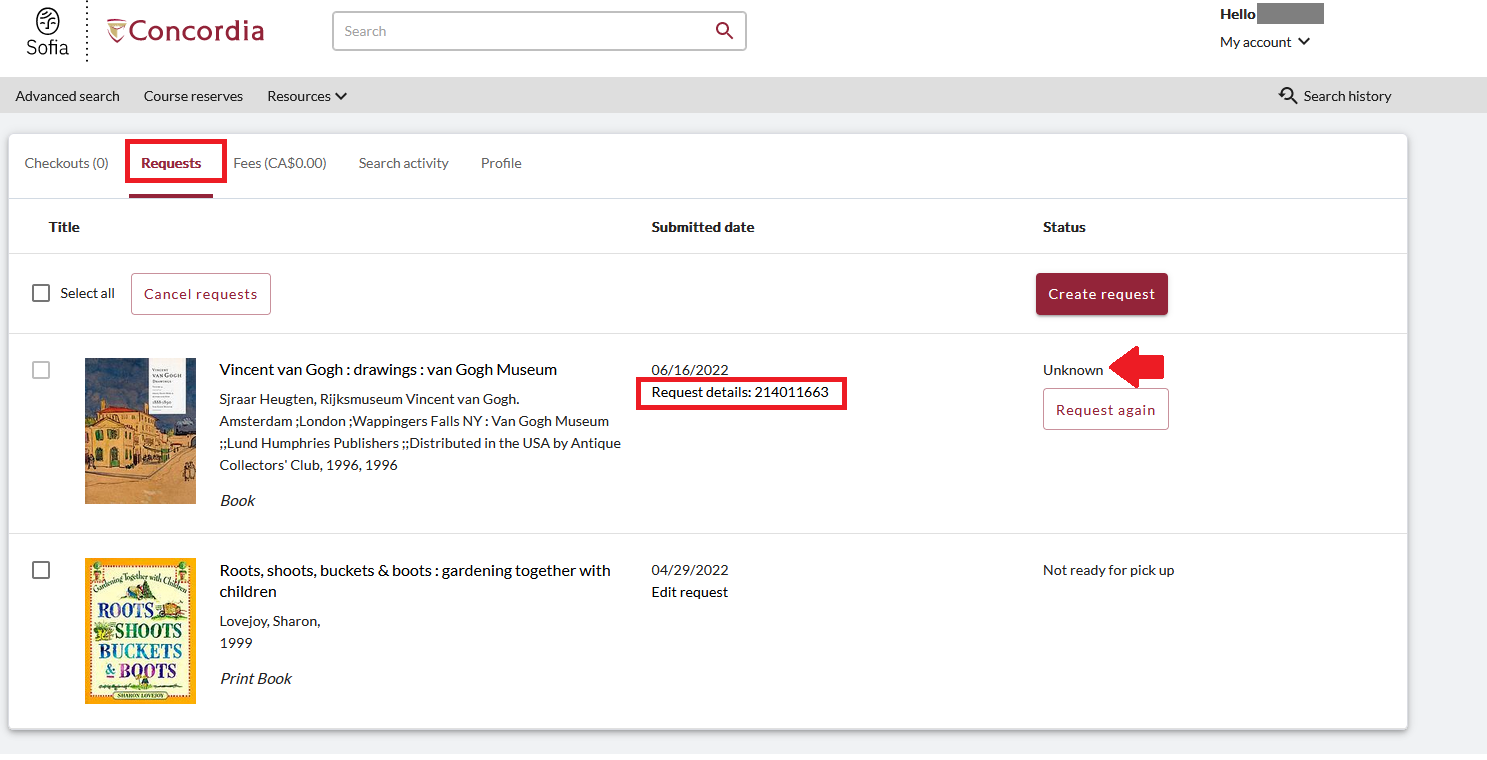Open the Roots, Shoots, Buckets & Boots cover
The image size is (1487, 760).
[140, 631]
